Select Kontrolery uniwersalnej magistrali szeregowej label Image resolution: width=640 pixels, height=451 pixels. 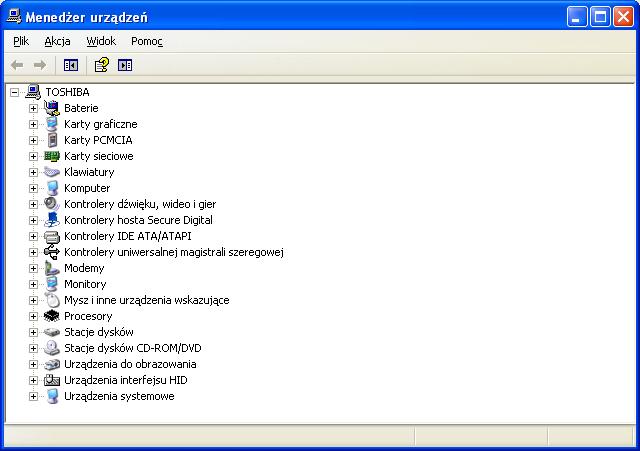(174, 252)
